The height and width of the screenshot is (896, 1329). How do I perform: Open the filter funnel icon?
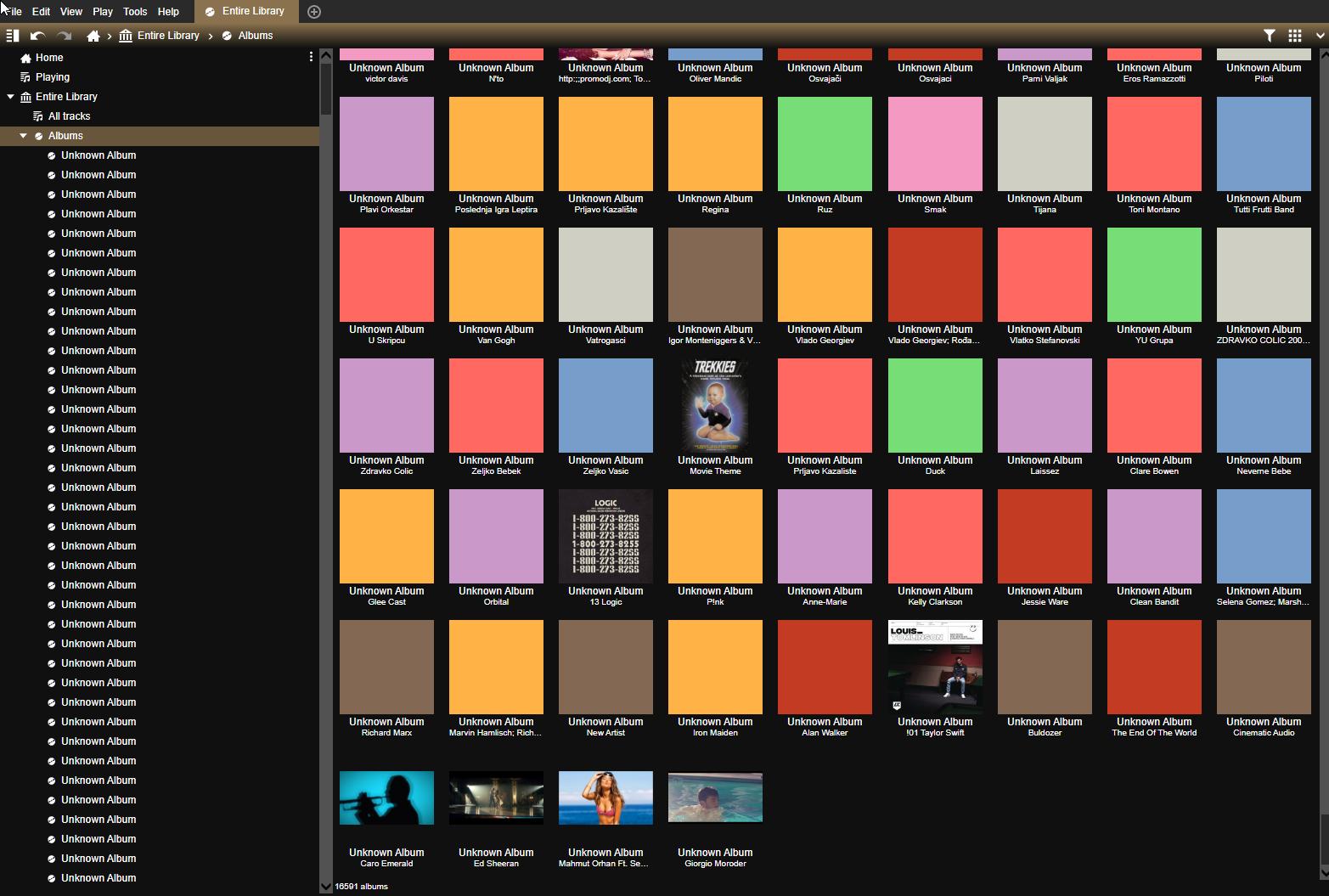[x=1269, y=36]
